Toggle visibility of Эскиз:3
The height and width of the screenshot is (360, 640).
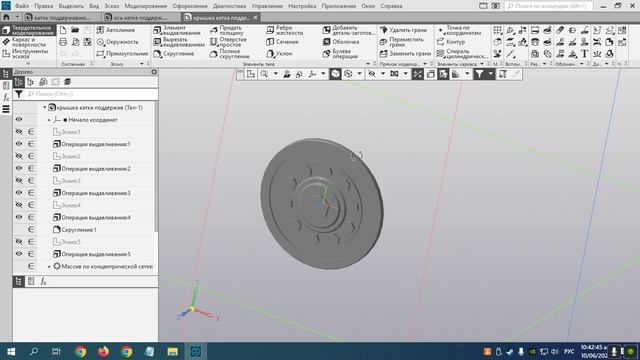pos(19,180)
